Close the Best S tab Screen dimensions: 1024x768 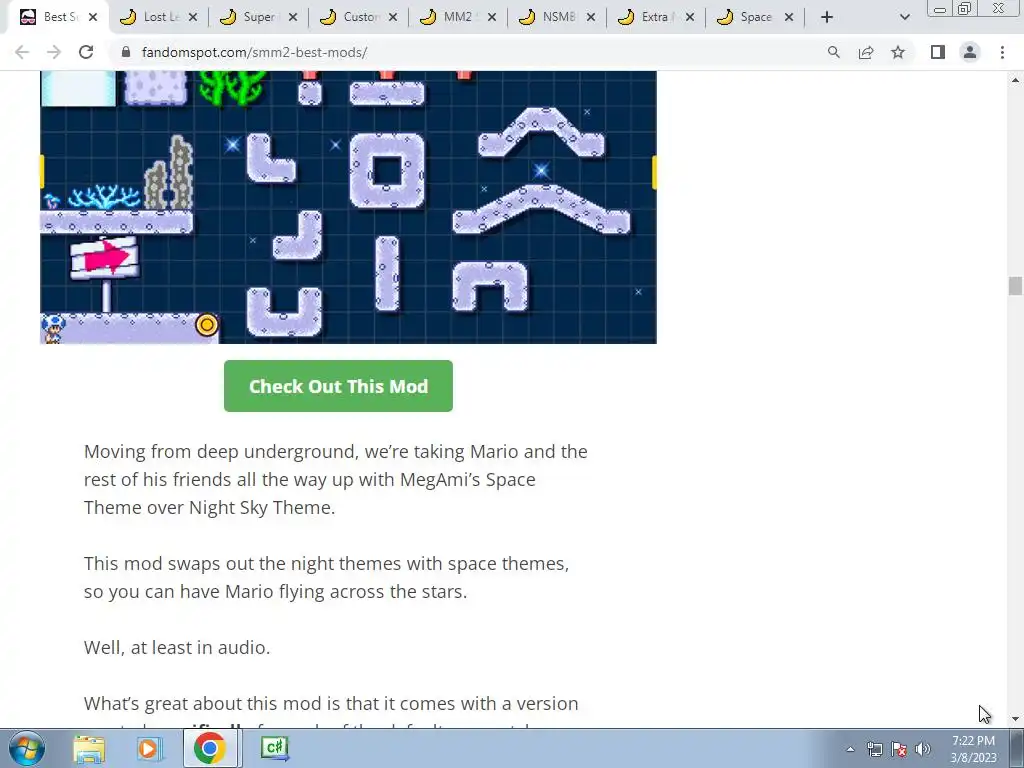(93, 17)
